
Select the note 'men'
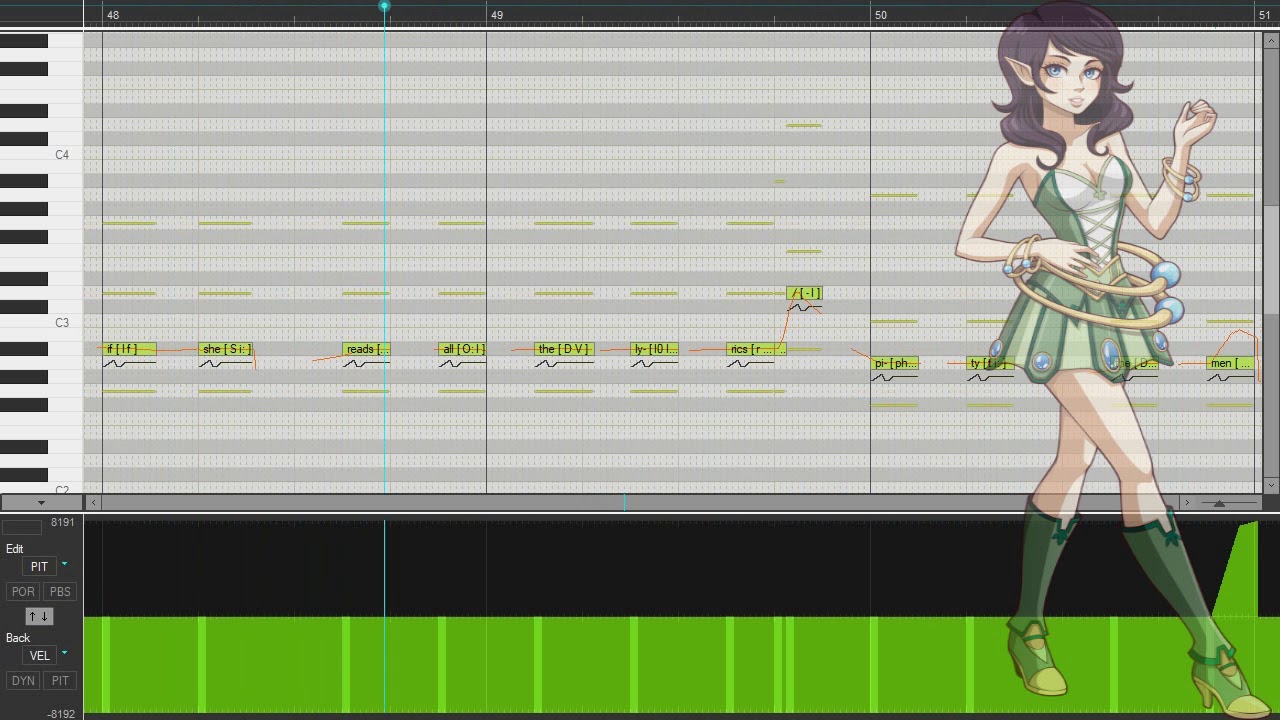click(x=1230, y=363)
